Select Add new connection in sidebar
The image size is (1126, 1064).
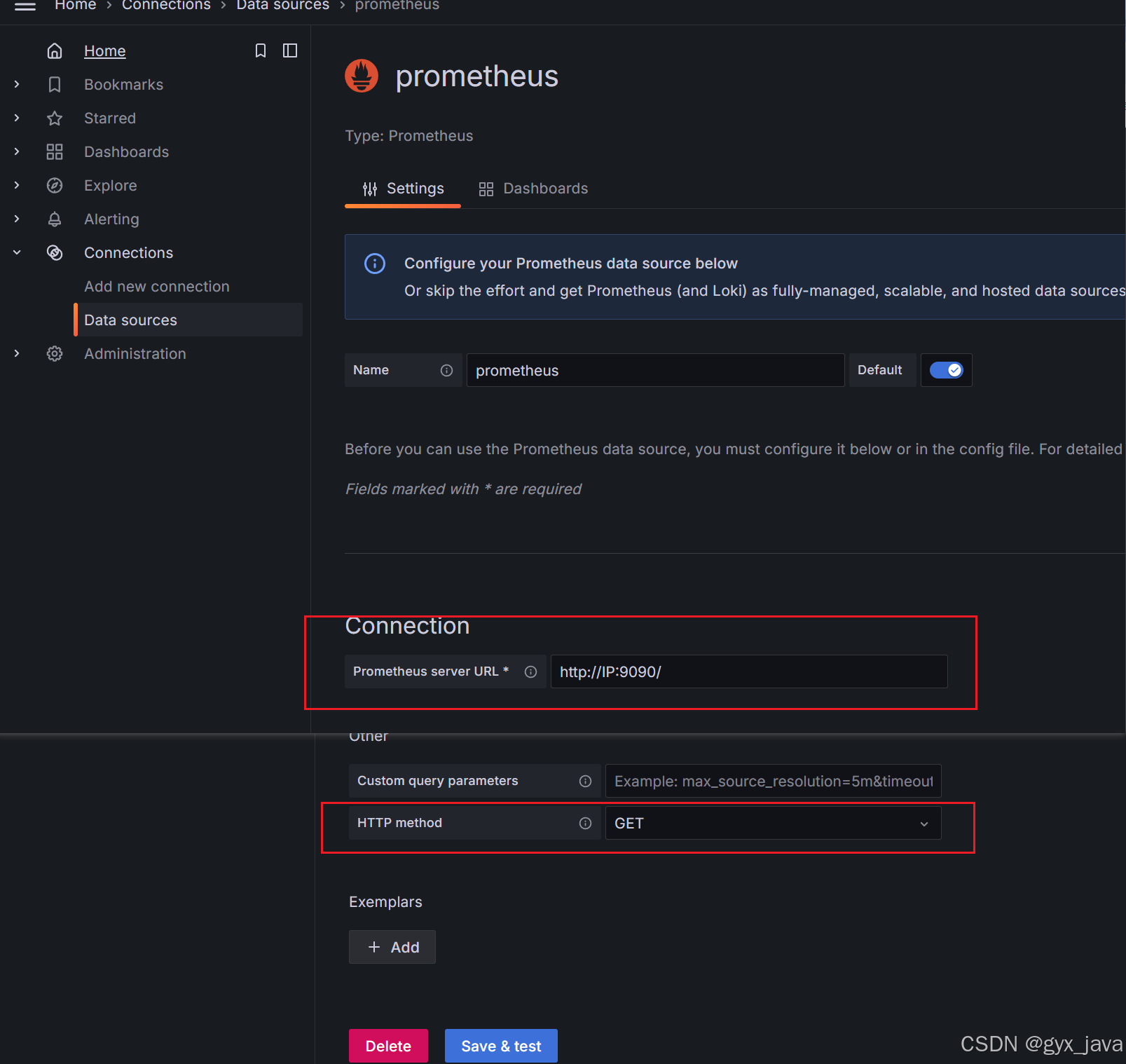157,287
